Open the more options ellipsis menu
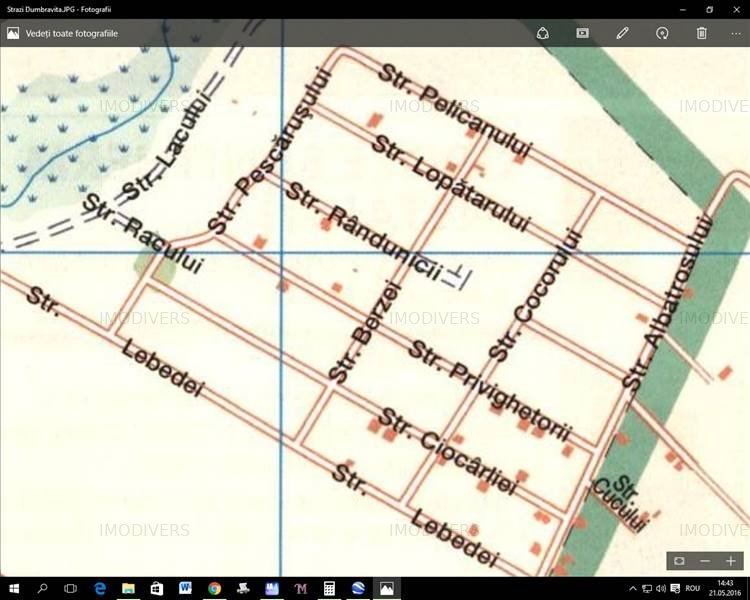 736,33
